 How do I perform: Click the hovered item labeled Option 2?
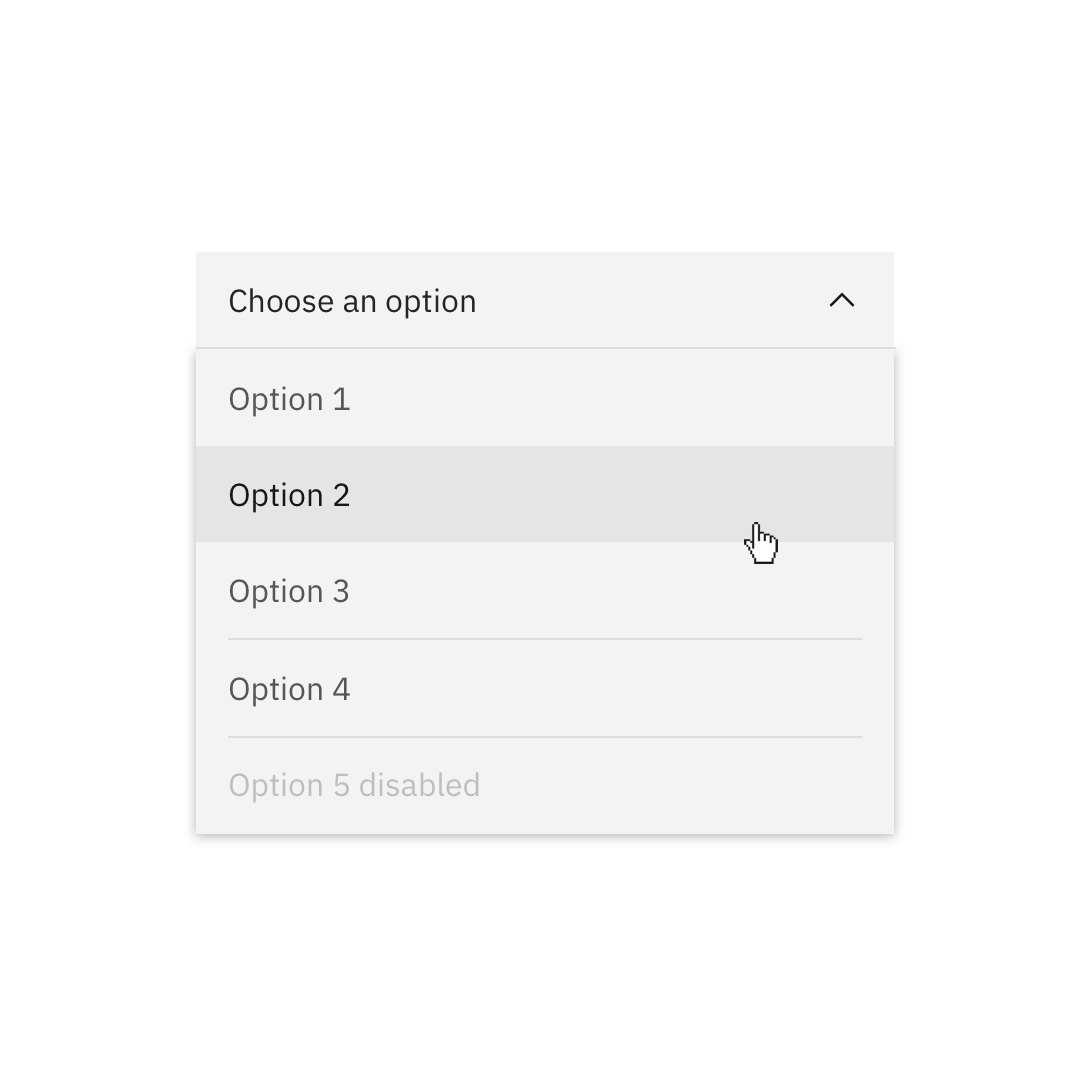click(x=289, y=495)
